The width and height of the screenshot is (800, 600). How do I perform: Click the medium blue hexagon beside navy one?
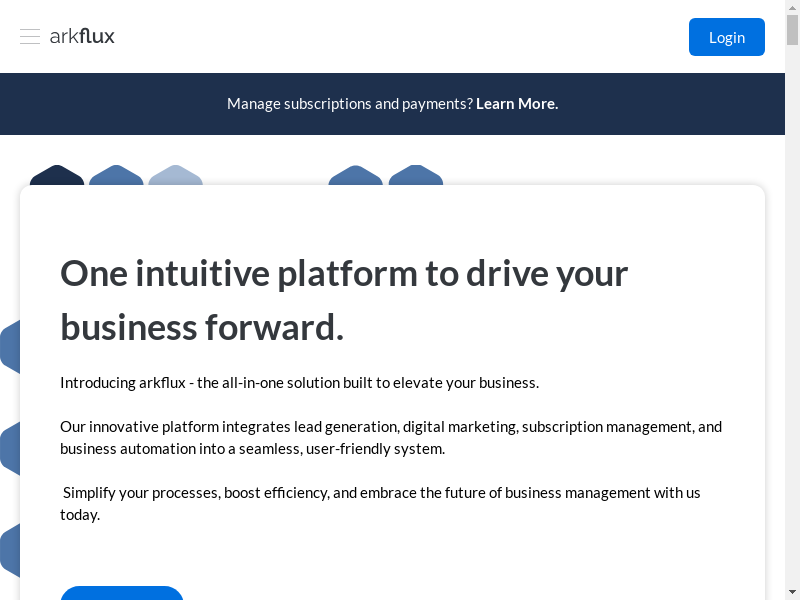(116, 176)
